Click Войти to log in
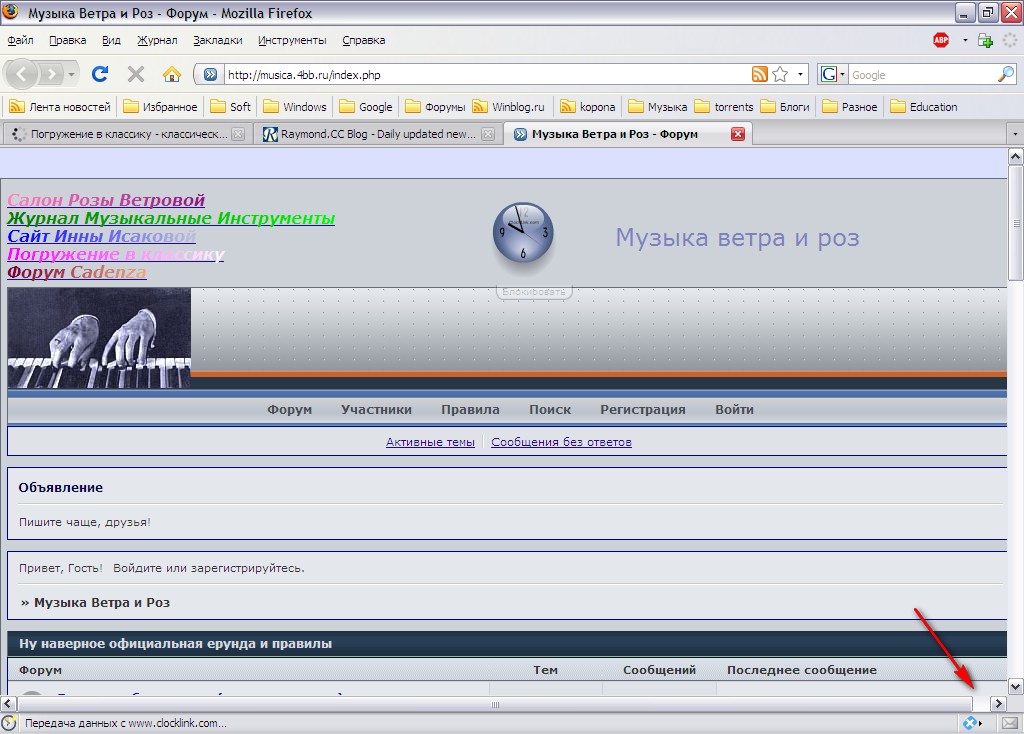The height and width of the screenshot is (734, 1024). [734, 409]
